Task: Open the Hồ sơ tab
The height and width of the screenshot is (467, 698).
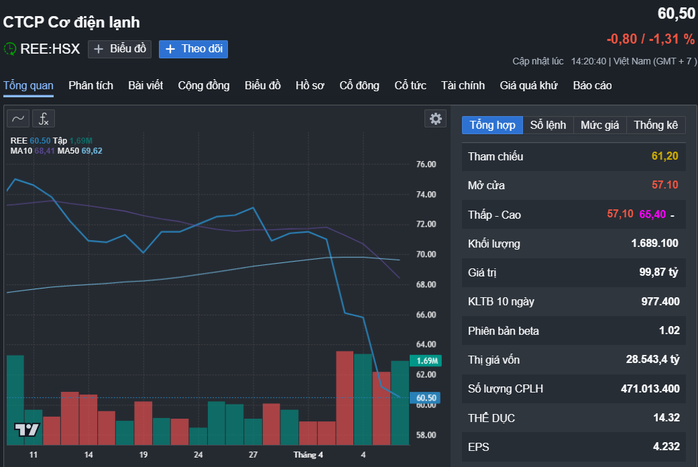Action: 310,85
